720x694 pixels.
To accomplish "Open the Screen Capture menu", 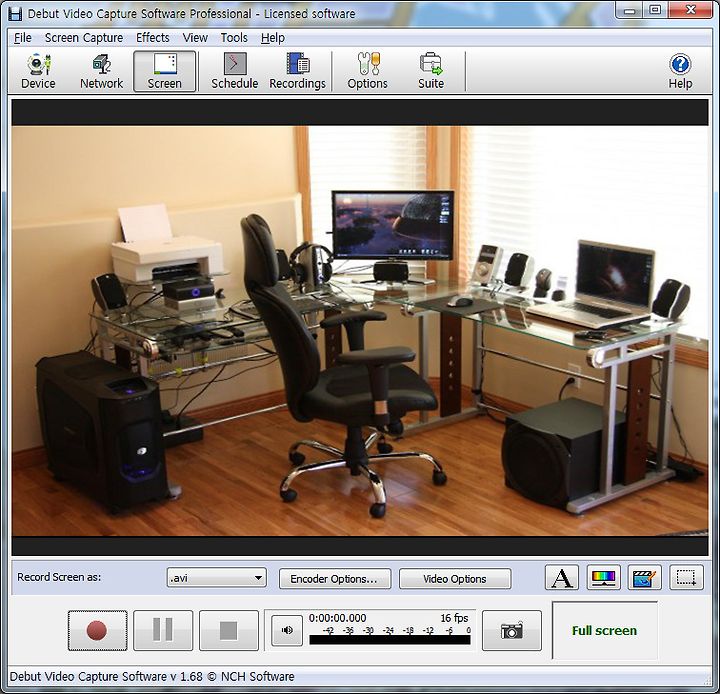I will coord(84,38).
